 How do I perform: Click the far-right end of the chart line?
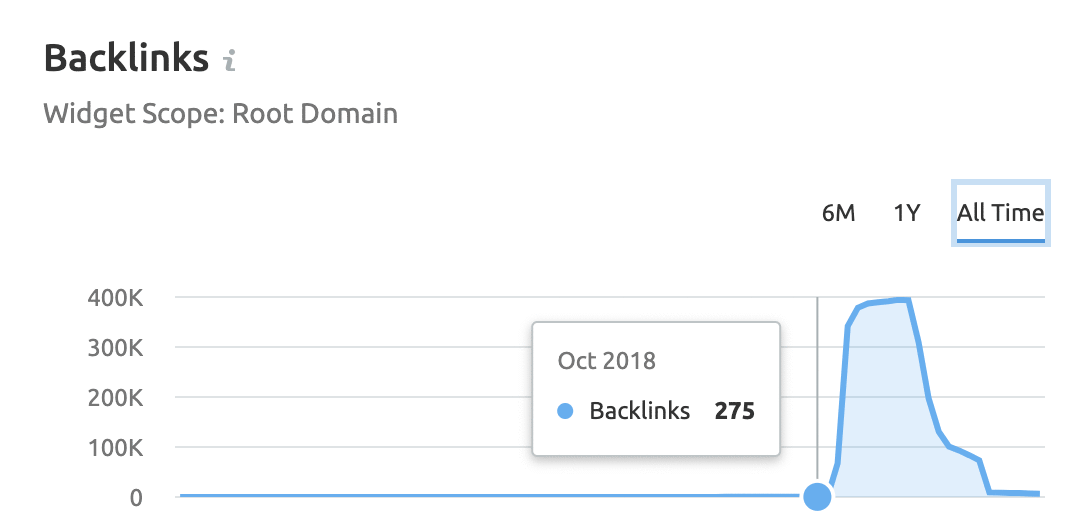click(x=1038, y=493)
